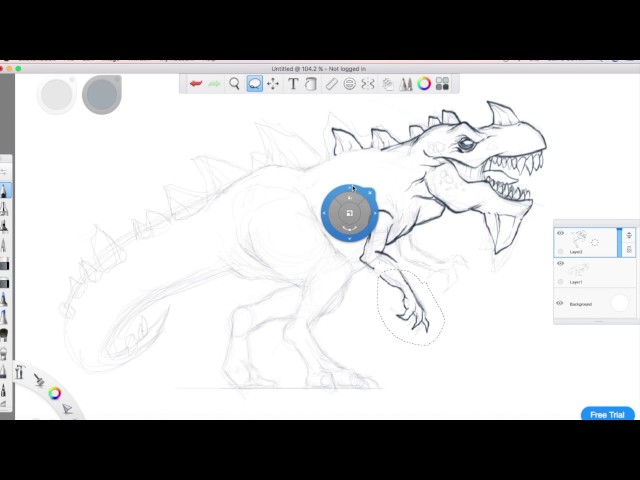Click the Layer1 name label

click(576, 282)
